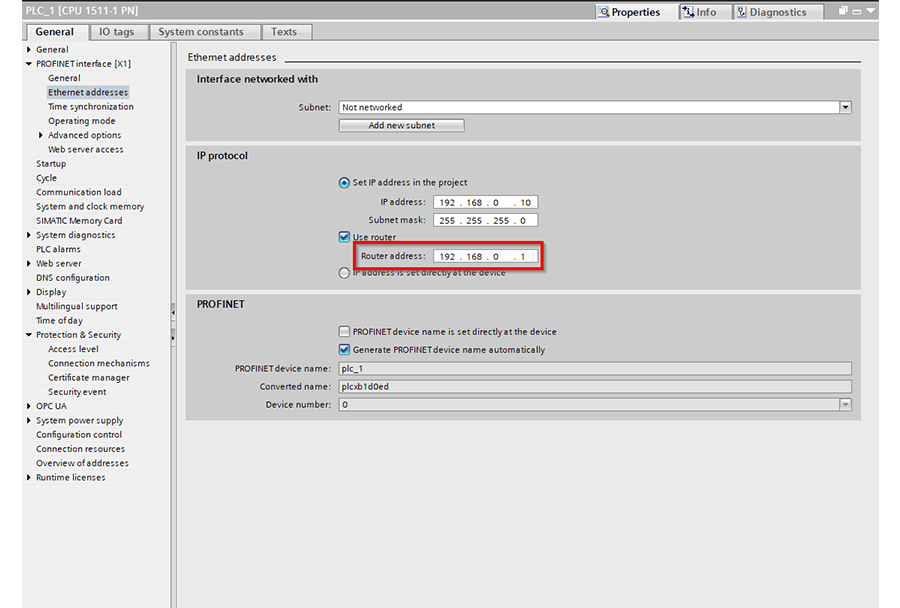Click the navigation pane expand right arrow
This screenshot has width=900, height=608.
(173, 338)
